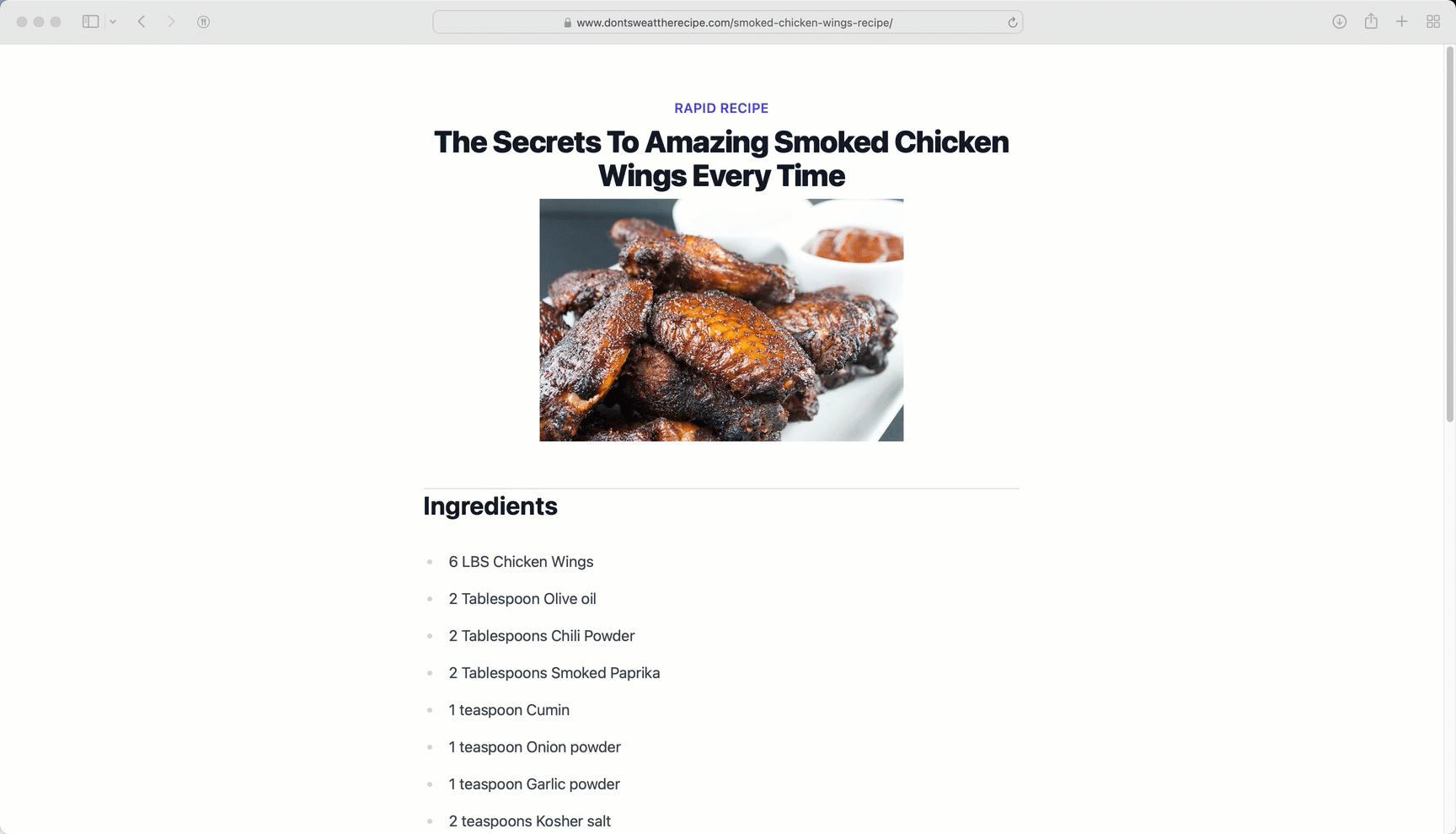Click the page title heading

coord(721,158)
